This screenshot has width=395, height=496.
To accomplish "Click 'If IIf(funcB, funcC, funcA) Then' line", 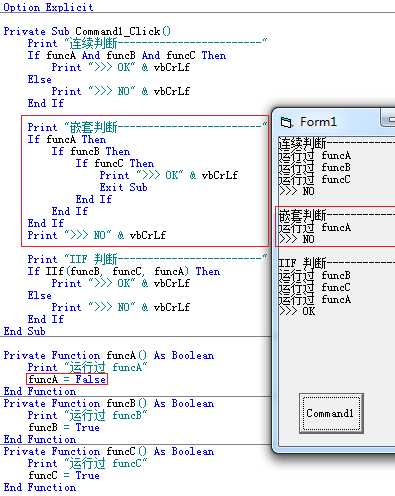I will tap(124, 271).
